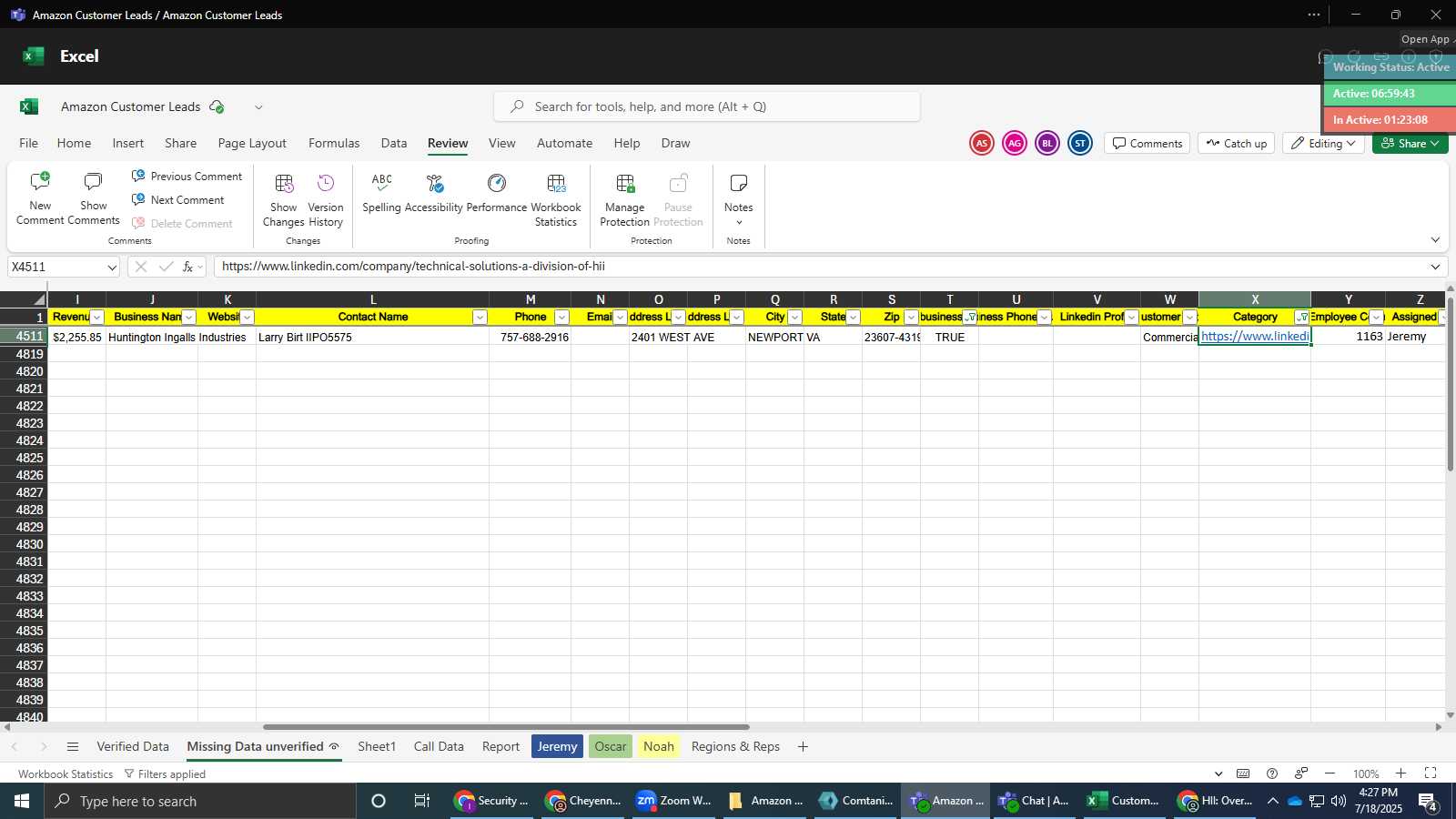Open Task View on the taskbar

pos(421,801)
